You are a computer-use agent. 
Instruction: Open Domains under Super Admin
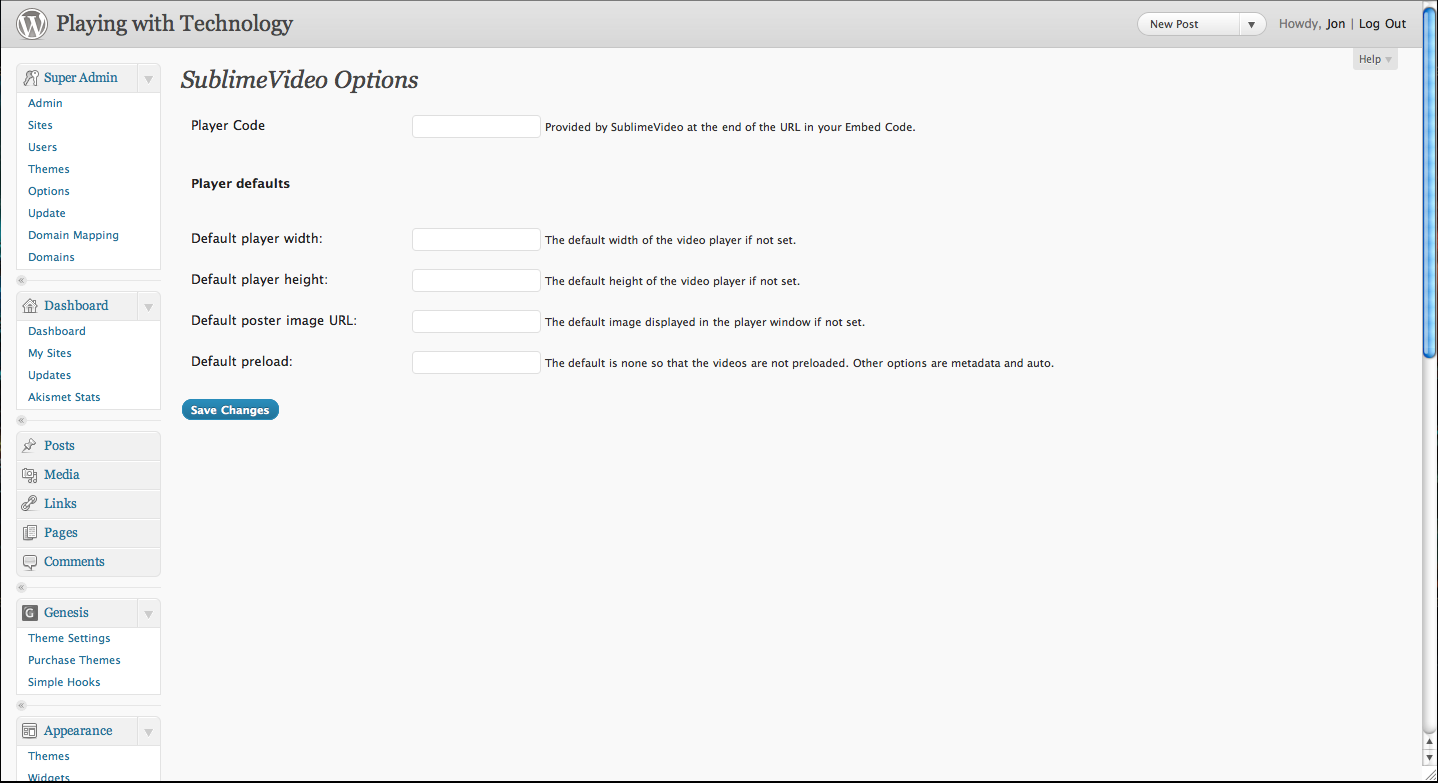(x=51, y=257)
